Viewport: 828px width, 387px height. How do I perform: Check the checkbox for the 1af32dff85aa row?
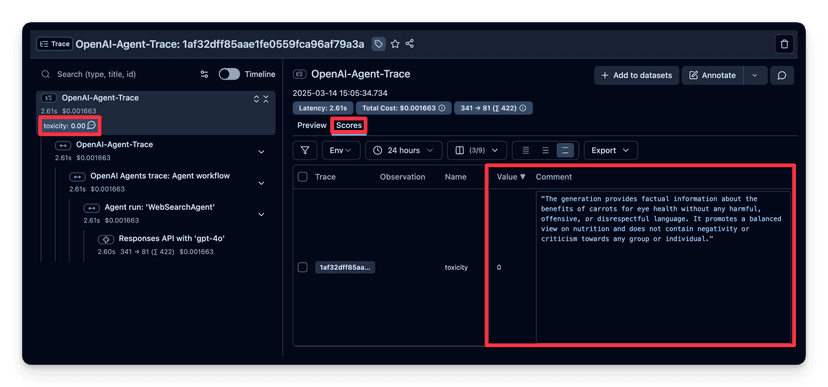[303, 268]
